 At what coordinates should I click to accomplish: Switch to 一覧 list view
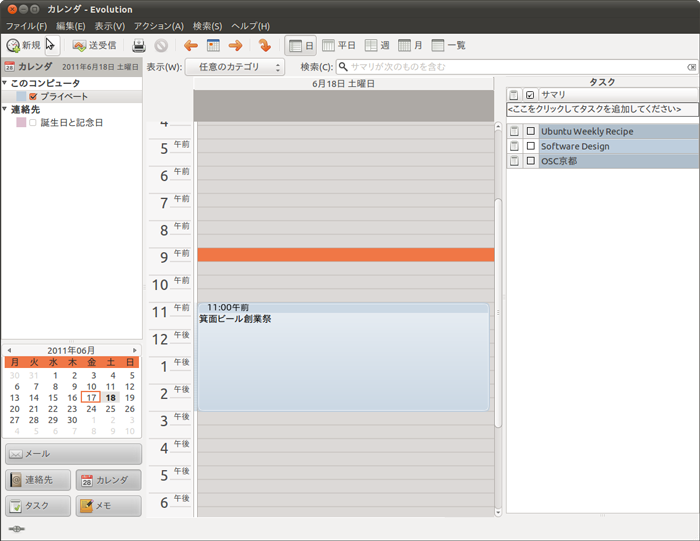(x=449, y=45)
